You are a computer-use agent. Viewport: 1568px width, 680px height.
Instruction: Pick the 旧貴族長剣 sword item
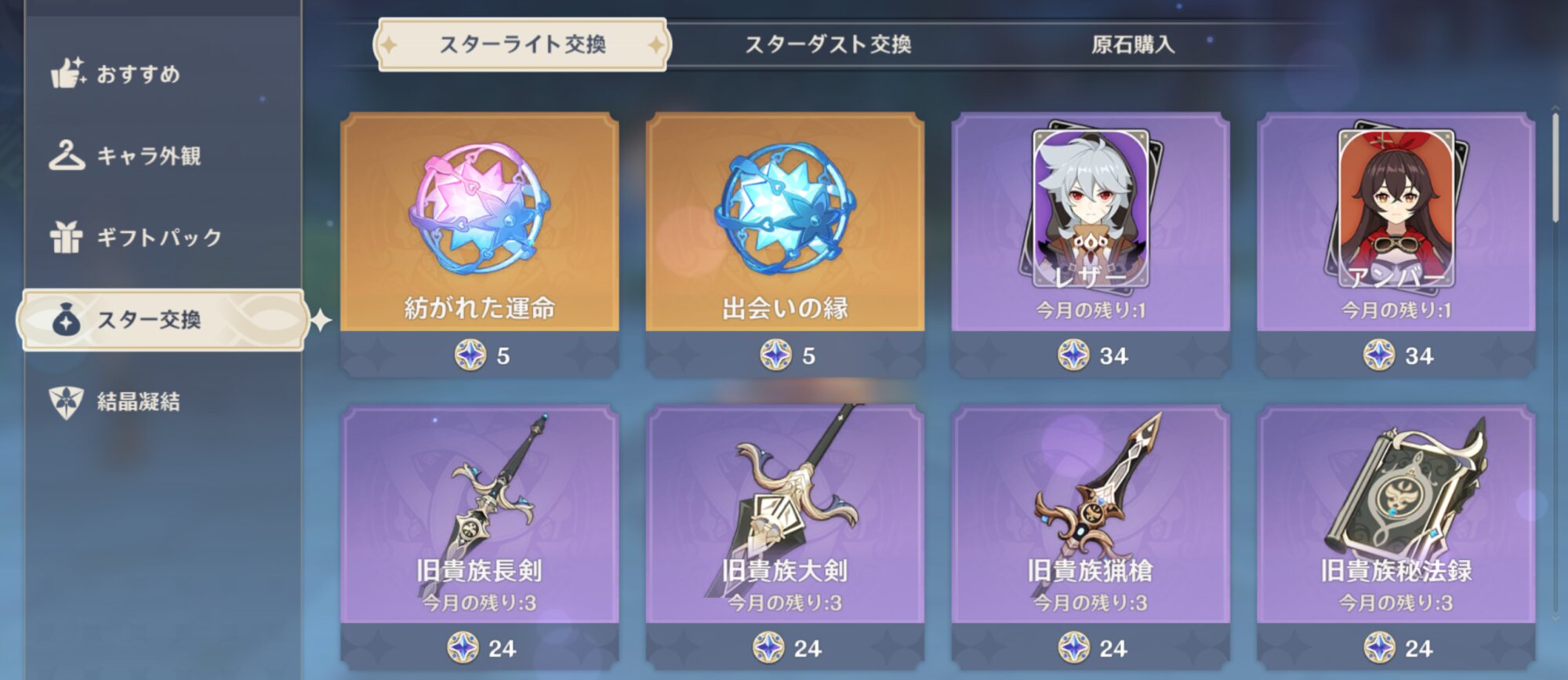(x=479, y=537)
